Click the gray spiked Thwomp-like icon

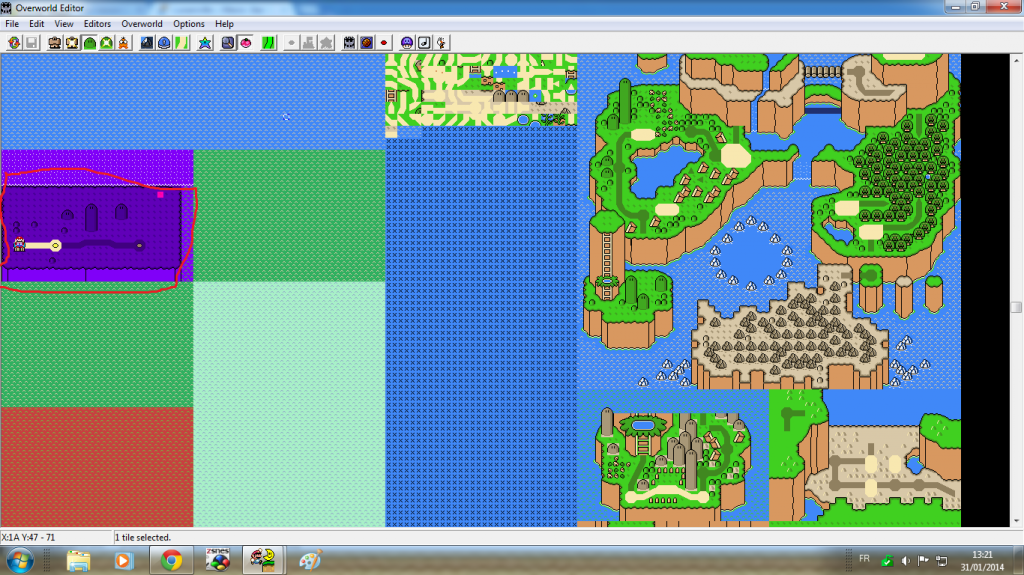(349, 43)
